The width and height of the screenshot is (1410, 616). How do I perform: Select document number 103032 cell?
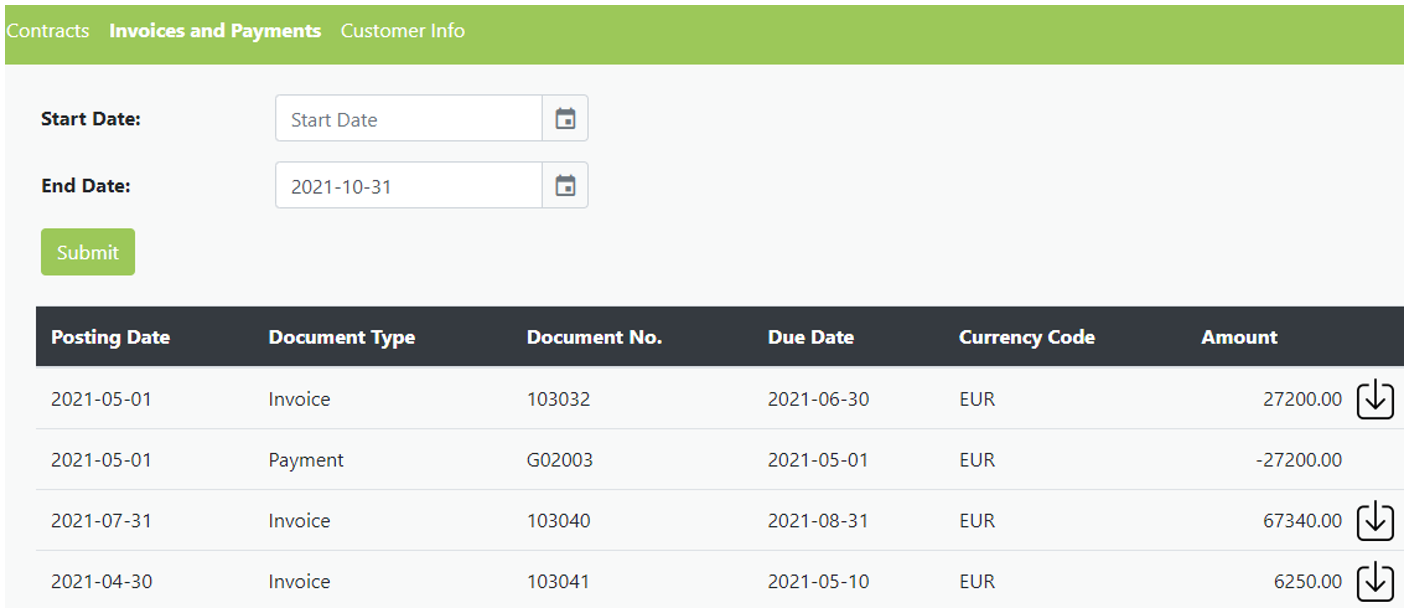(559, 399)
